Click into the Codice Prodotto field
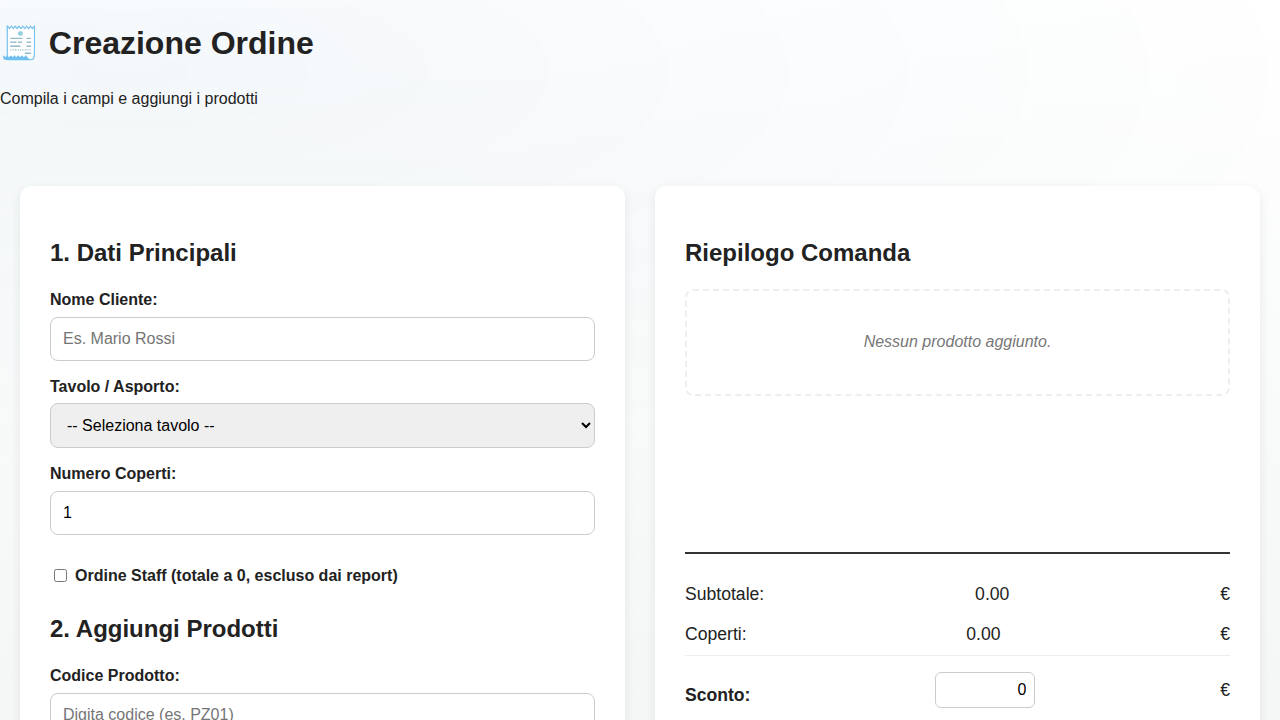This screenshot has width=1280, height=720. pyautogui.click(x=322, y=707)
